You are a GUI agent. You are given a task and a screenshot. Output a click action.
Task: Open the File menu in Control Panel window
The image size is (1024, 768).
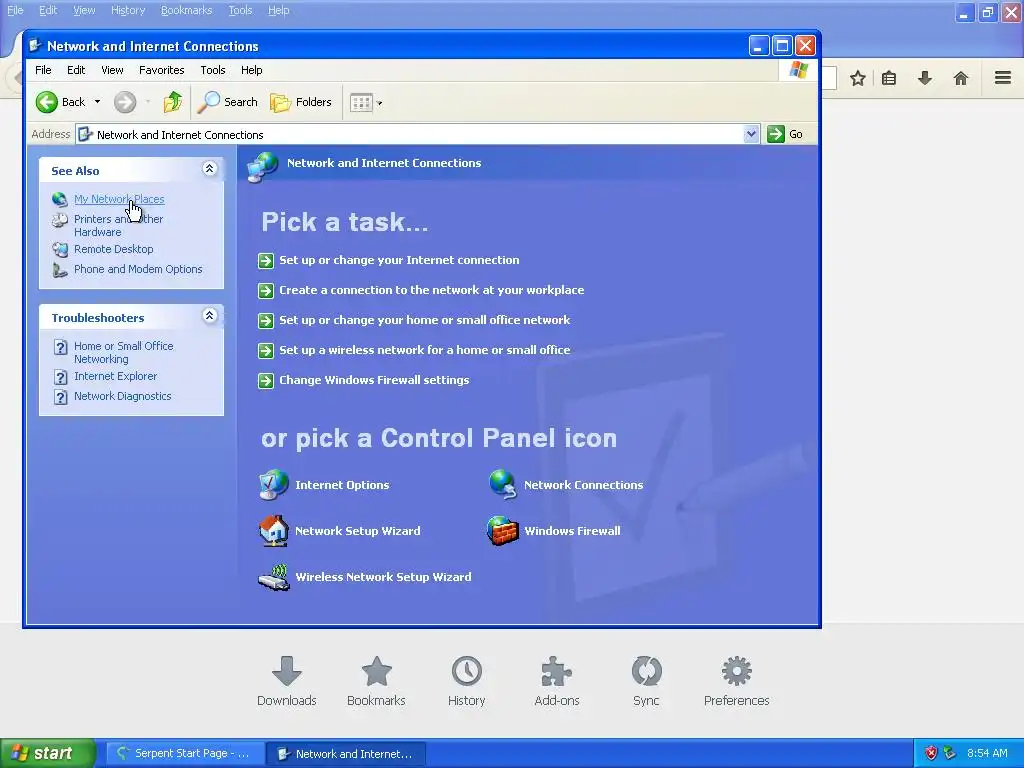pyautogui.click(x=43, y=70)
